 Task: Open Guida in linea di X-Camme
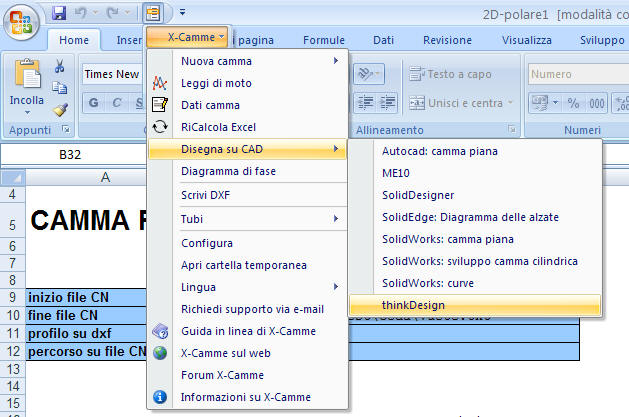[x=247, y=331]
